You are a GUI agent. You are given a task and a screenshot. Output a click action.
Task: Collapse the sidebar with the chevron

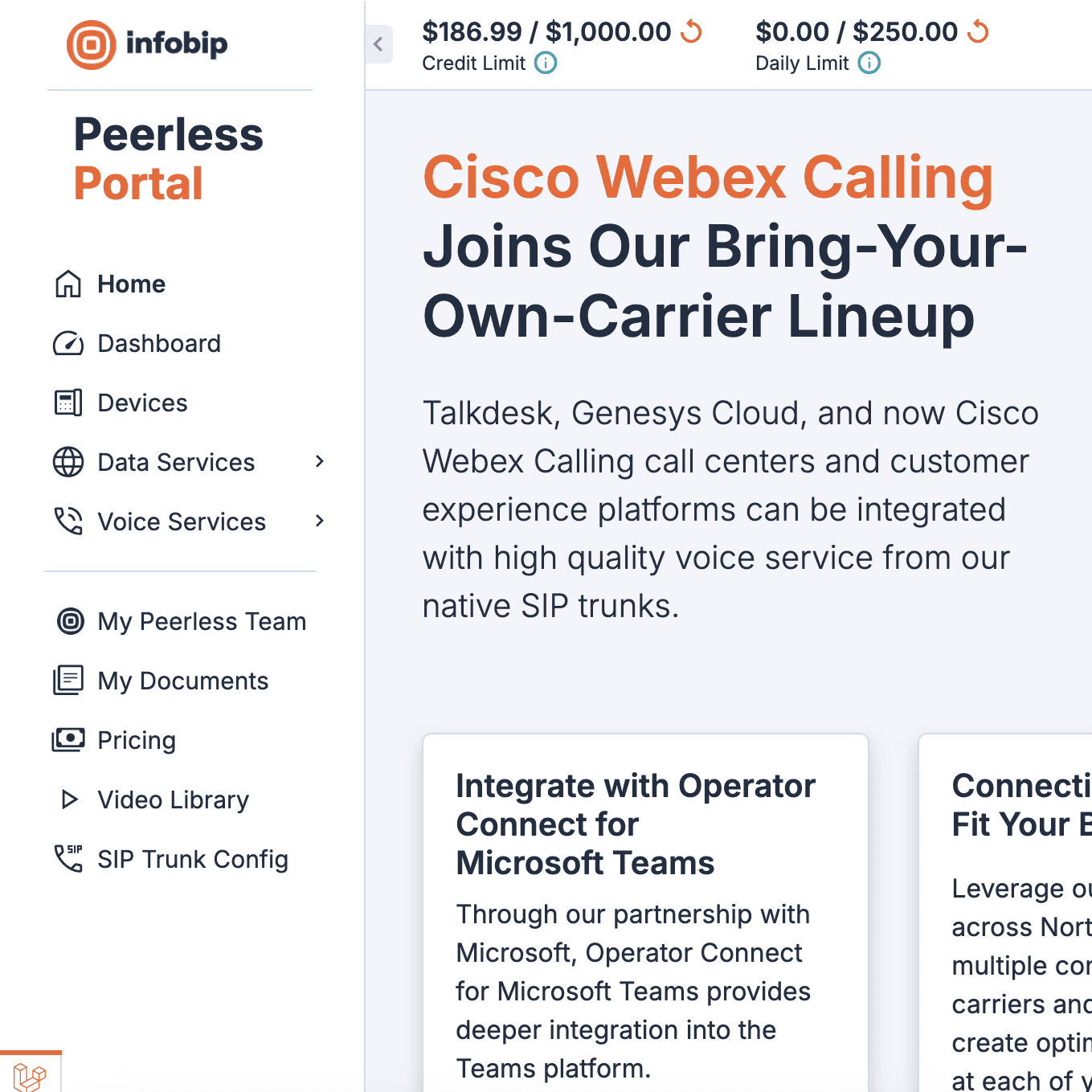(378, 44)
